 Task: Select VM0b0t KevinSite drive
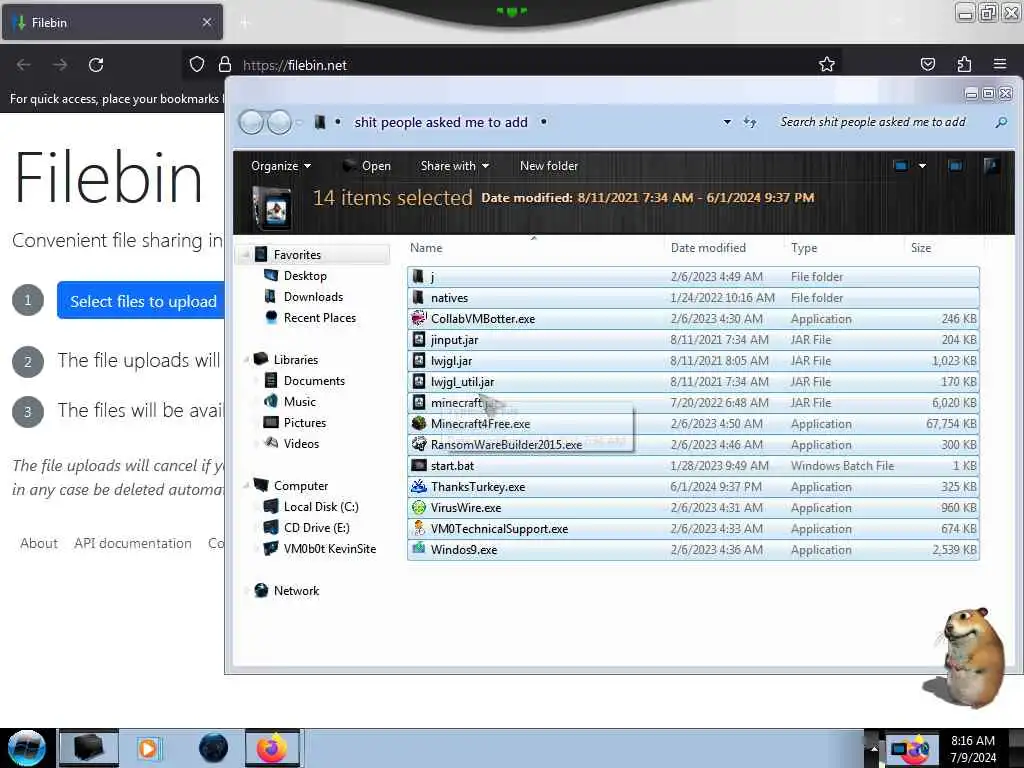pyautogui.click(x=330, y=548)
